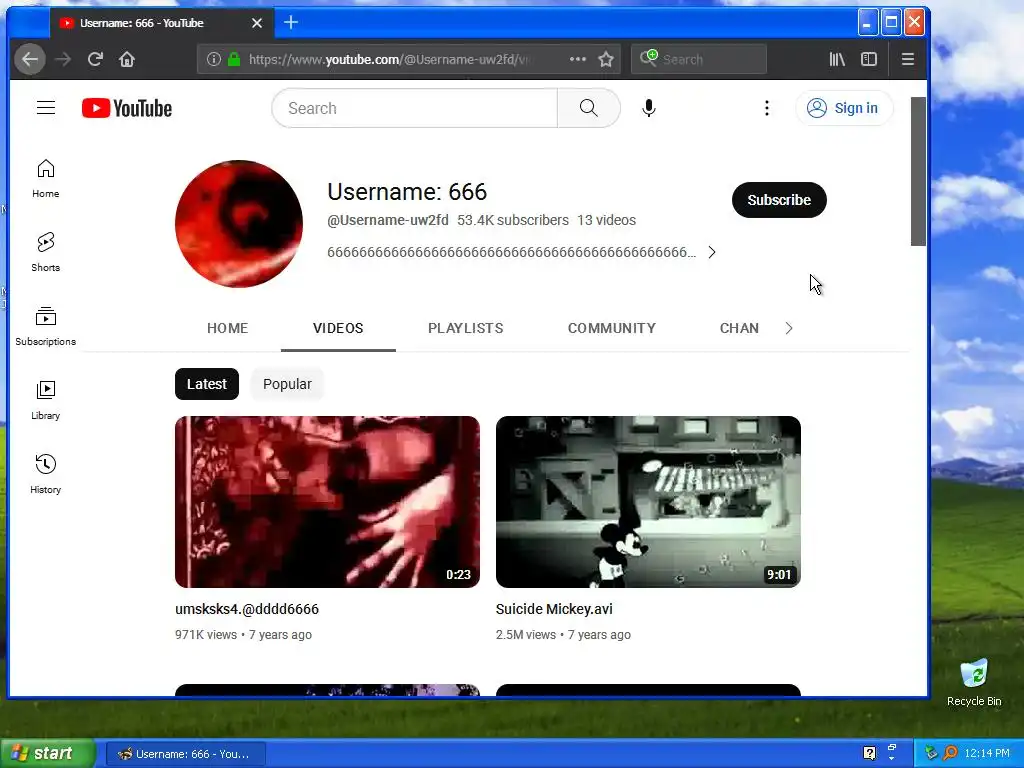Switch to the channel HOME tab
Viewport: 1024px width, 768px height.
pyautogui.click(x=227, y=328)
